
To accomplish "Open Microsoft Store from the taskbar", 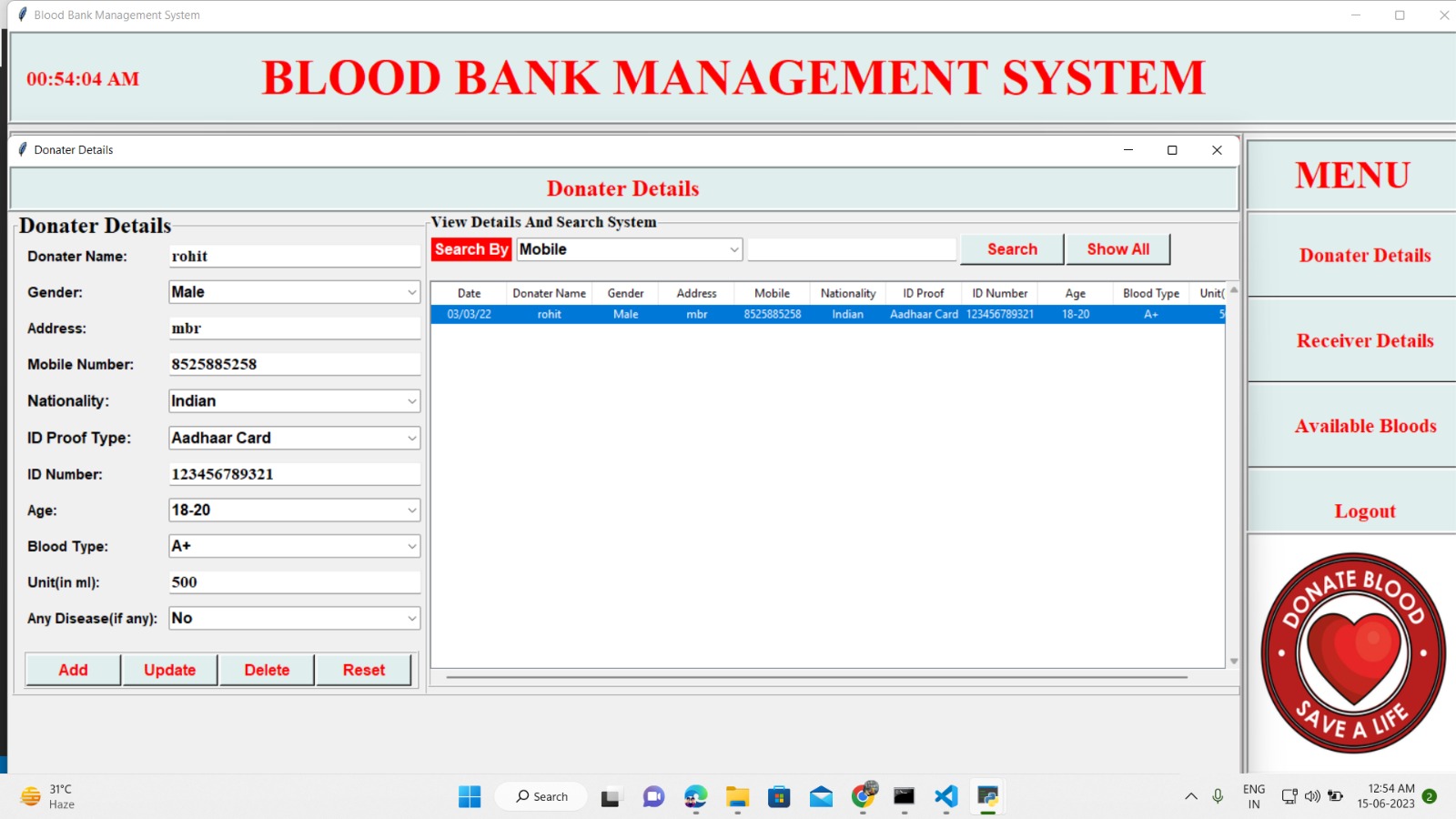I will click(x=779, y=797).
